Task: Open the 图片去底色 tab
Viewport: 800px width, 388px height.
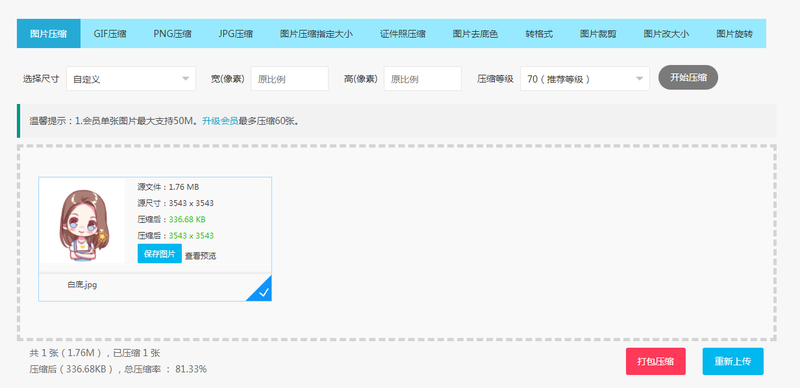Action: (x=475, y=34)
